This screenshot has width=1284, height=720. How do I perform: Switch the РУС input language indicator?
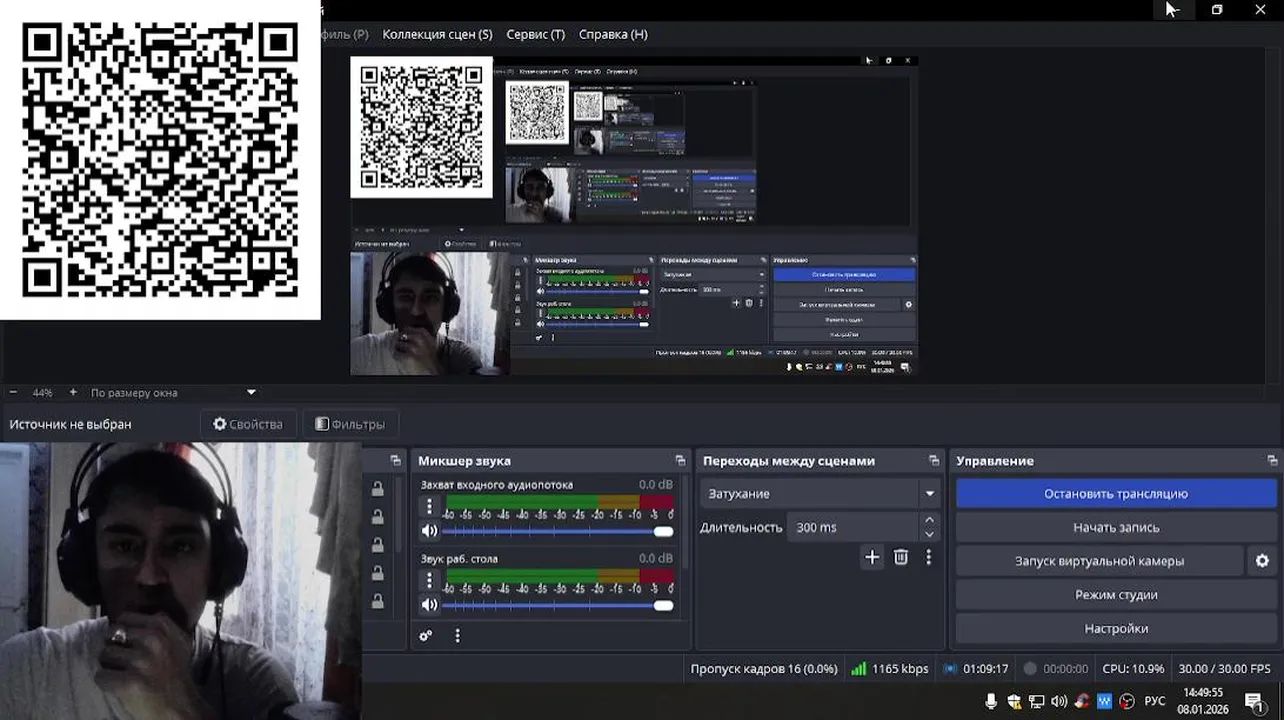(1155, 701)
